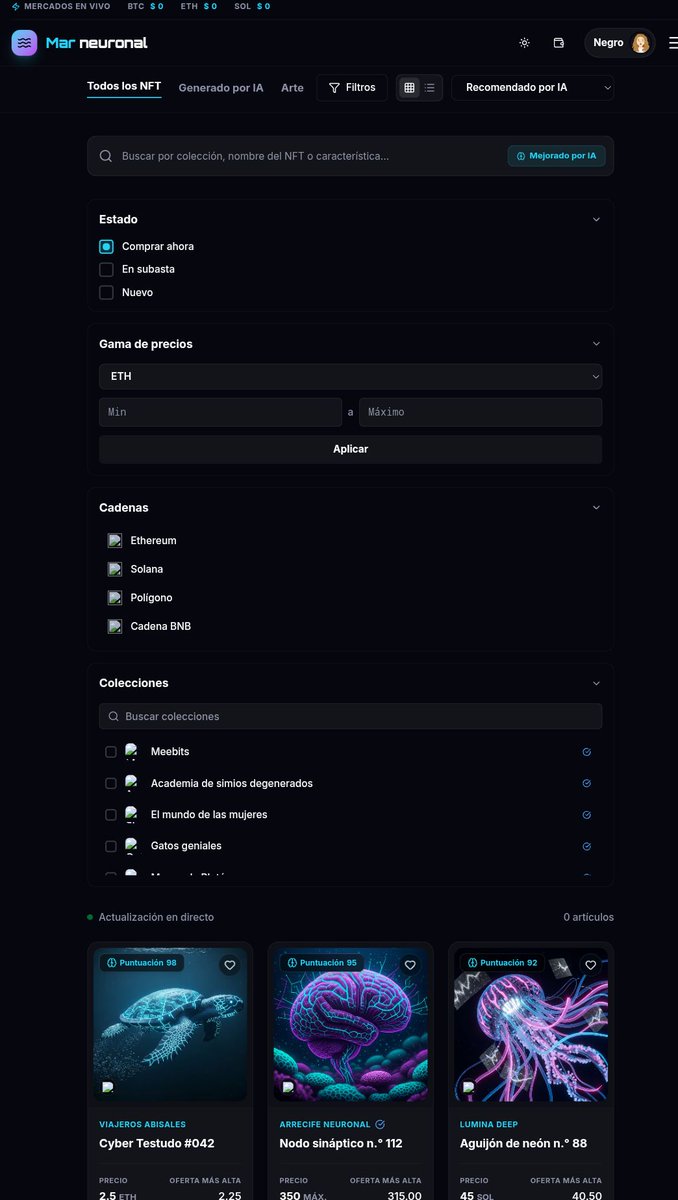This screenshot has width=678, height=1200.
Task: Click the Min price input
Action: tap(220, 412)
